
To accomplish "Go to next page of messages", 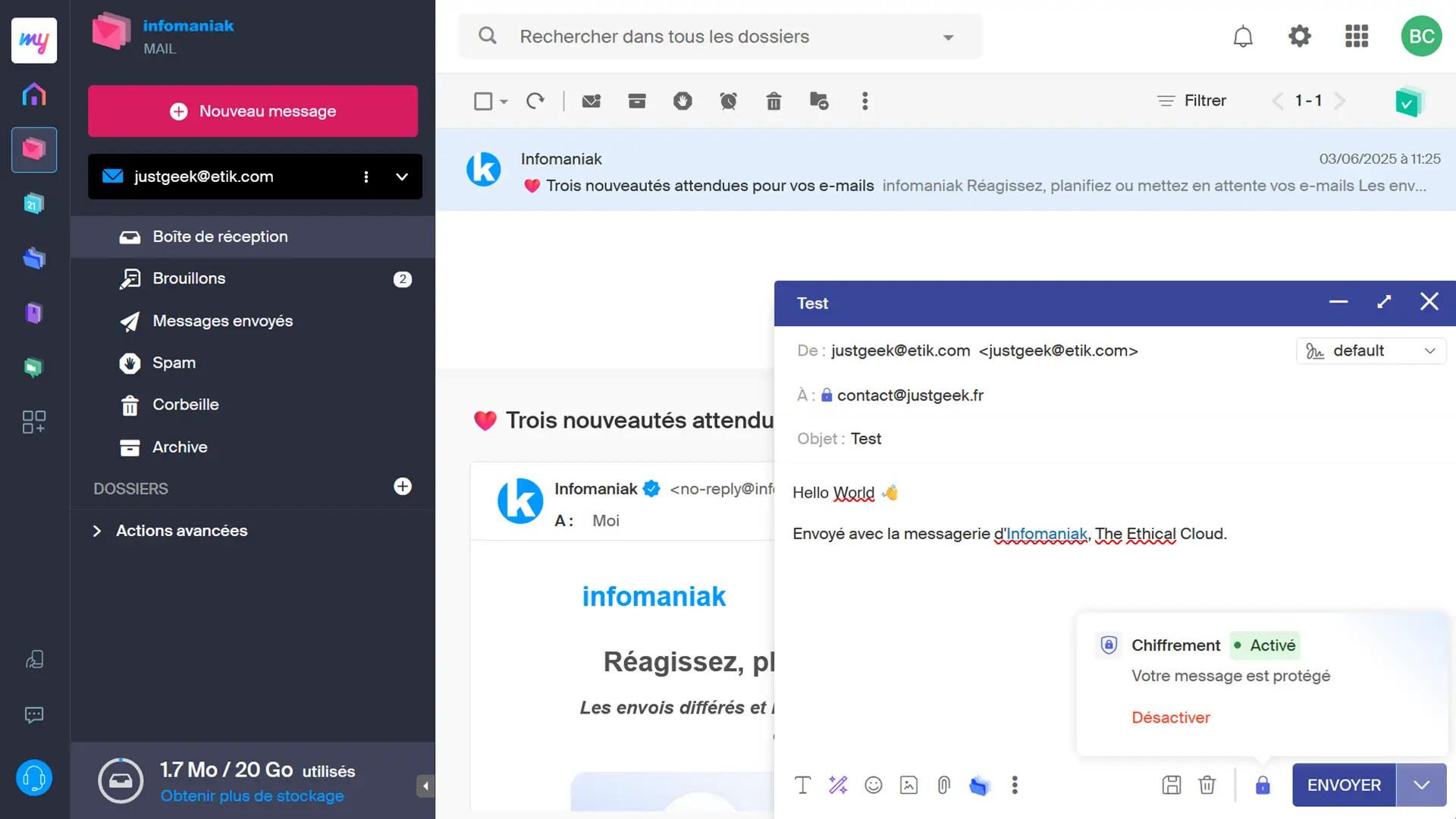I will (1340, 101).
